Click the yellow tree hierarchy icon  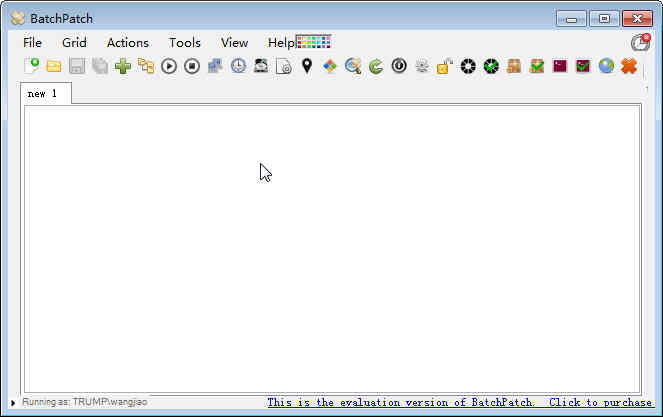(x=146, y=66)
